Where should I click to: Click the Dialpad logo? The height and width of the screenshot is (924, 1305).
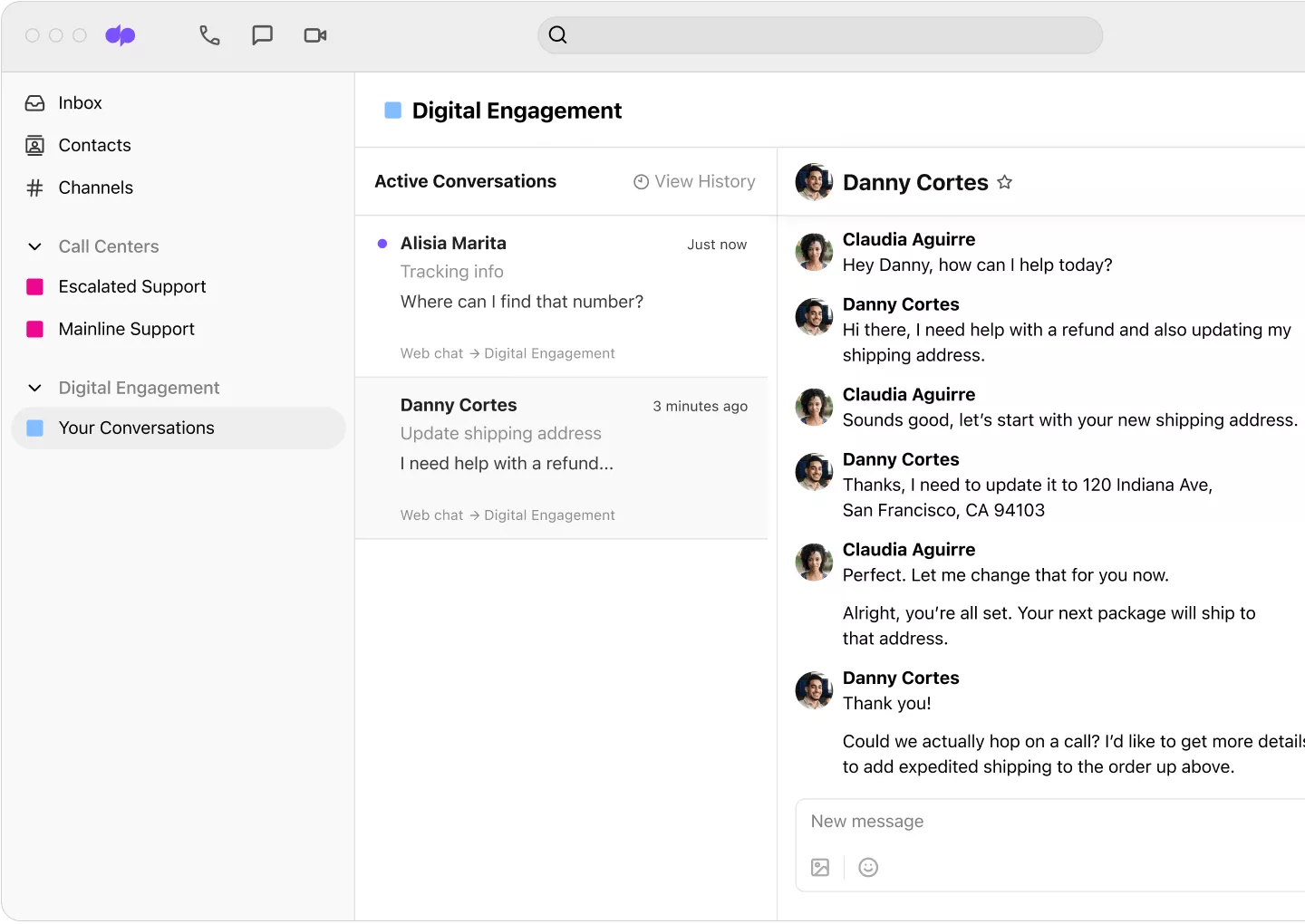point(121,35)
